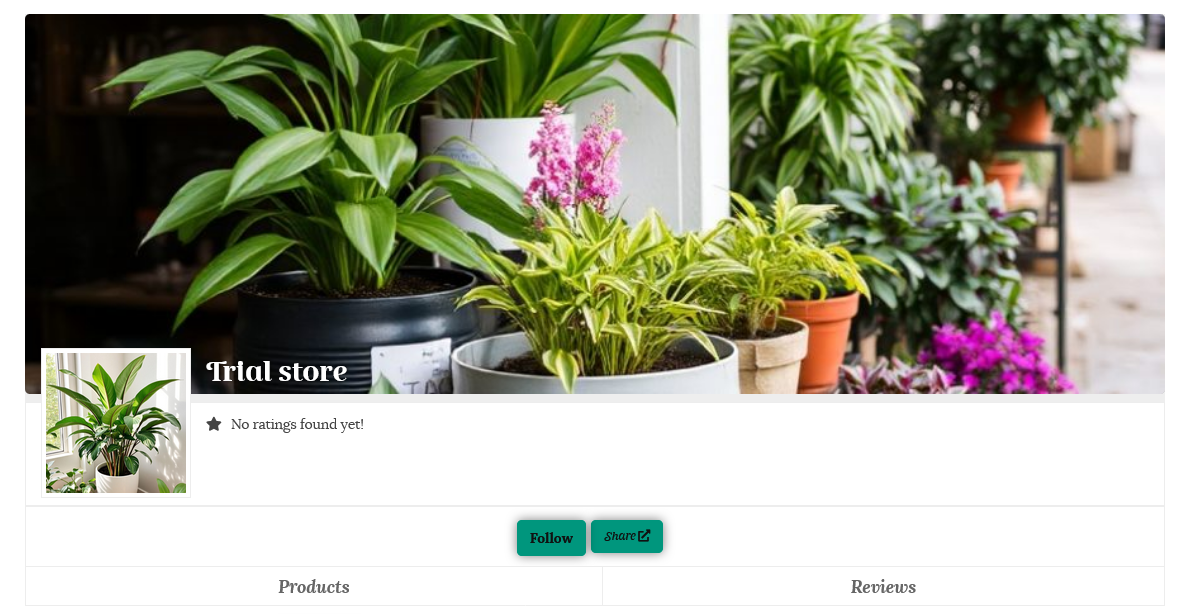Click the external-link icon inside Share

pos(644,536)
